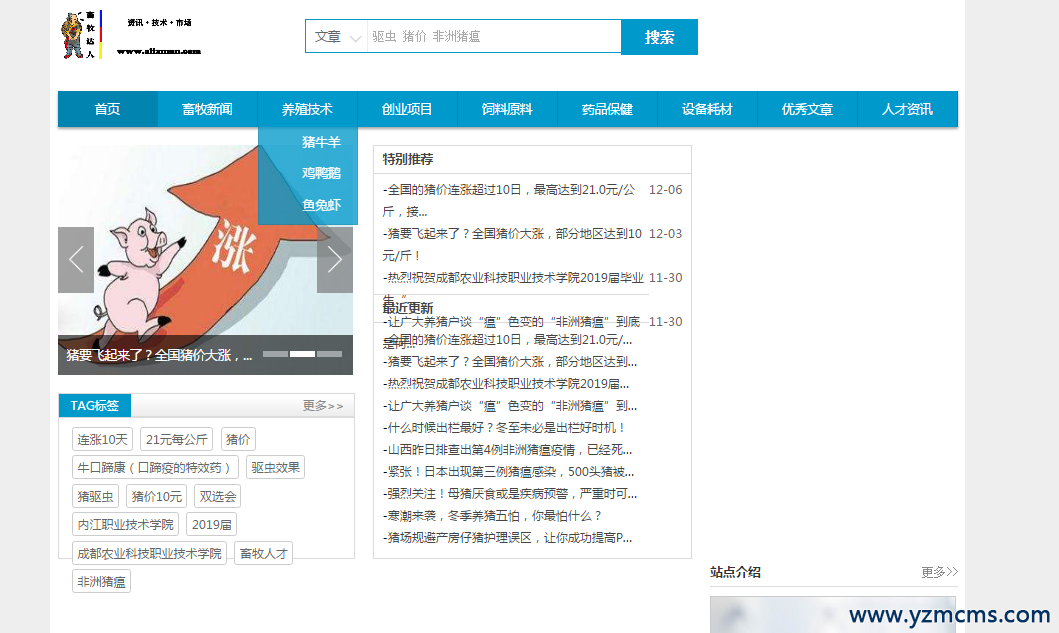The image size is (1059, 633).
Task: Click the 驱虫效果 tag
Action: [276, 467]
